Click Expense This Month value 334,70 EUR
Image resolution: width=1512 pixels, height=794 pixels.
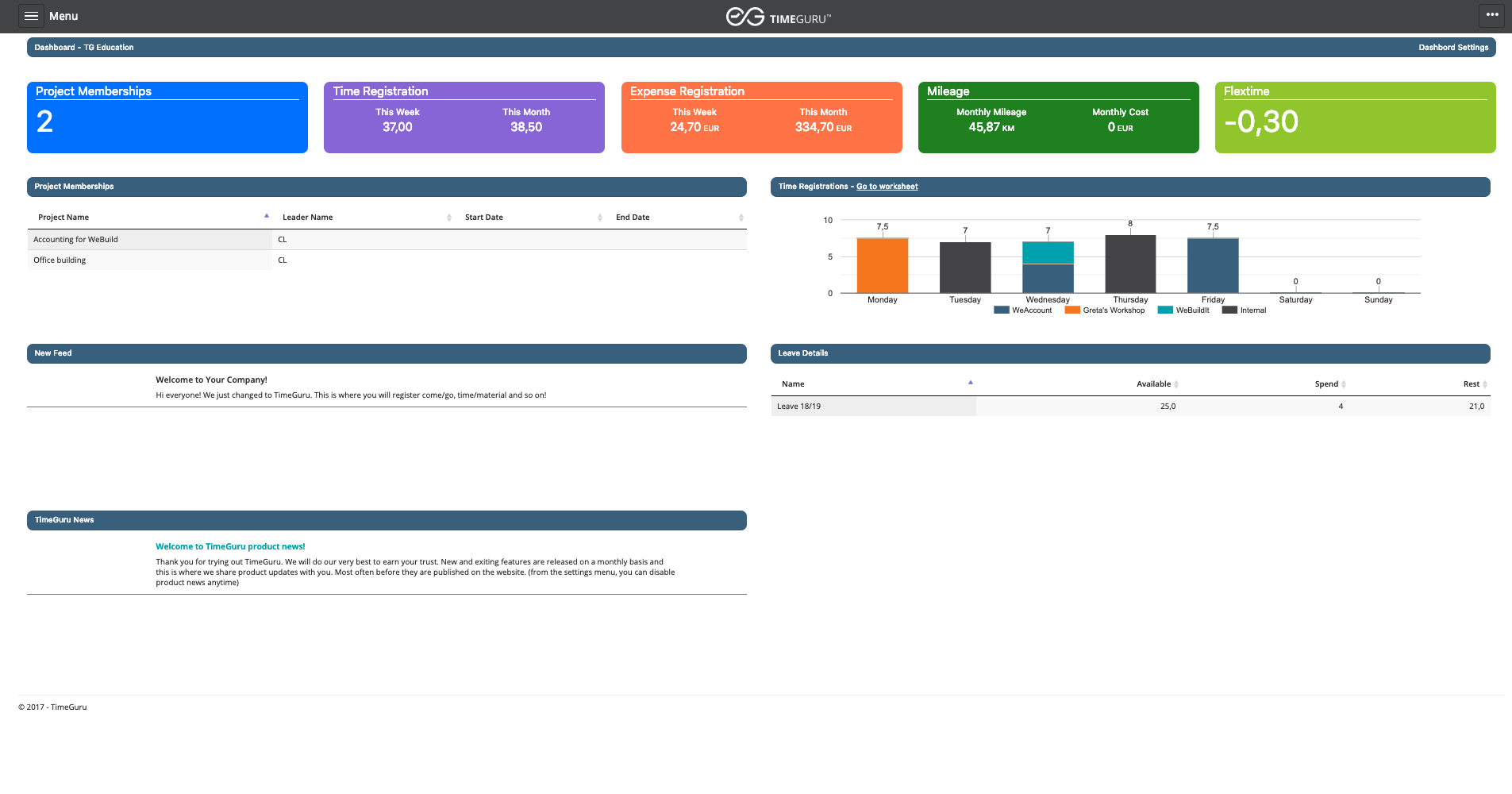click(x=823, y=127)
